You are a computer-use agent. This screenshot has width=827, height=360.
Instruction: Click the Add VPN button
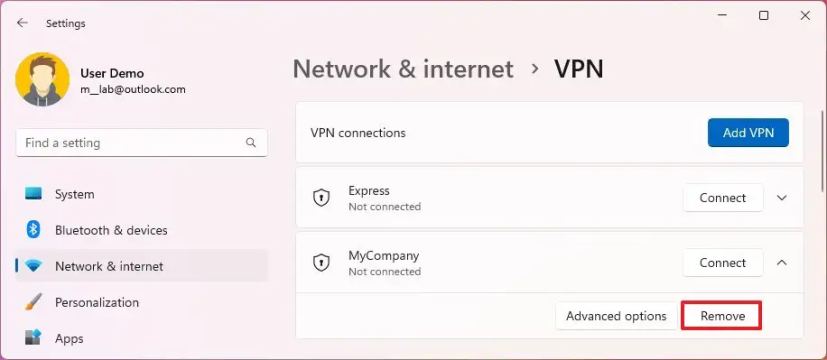[748, 133]
